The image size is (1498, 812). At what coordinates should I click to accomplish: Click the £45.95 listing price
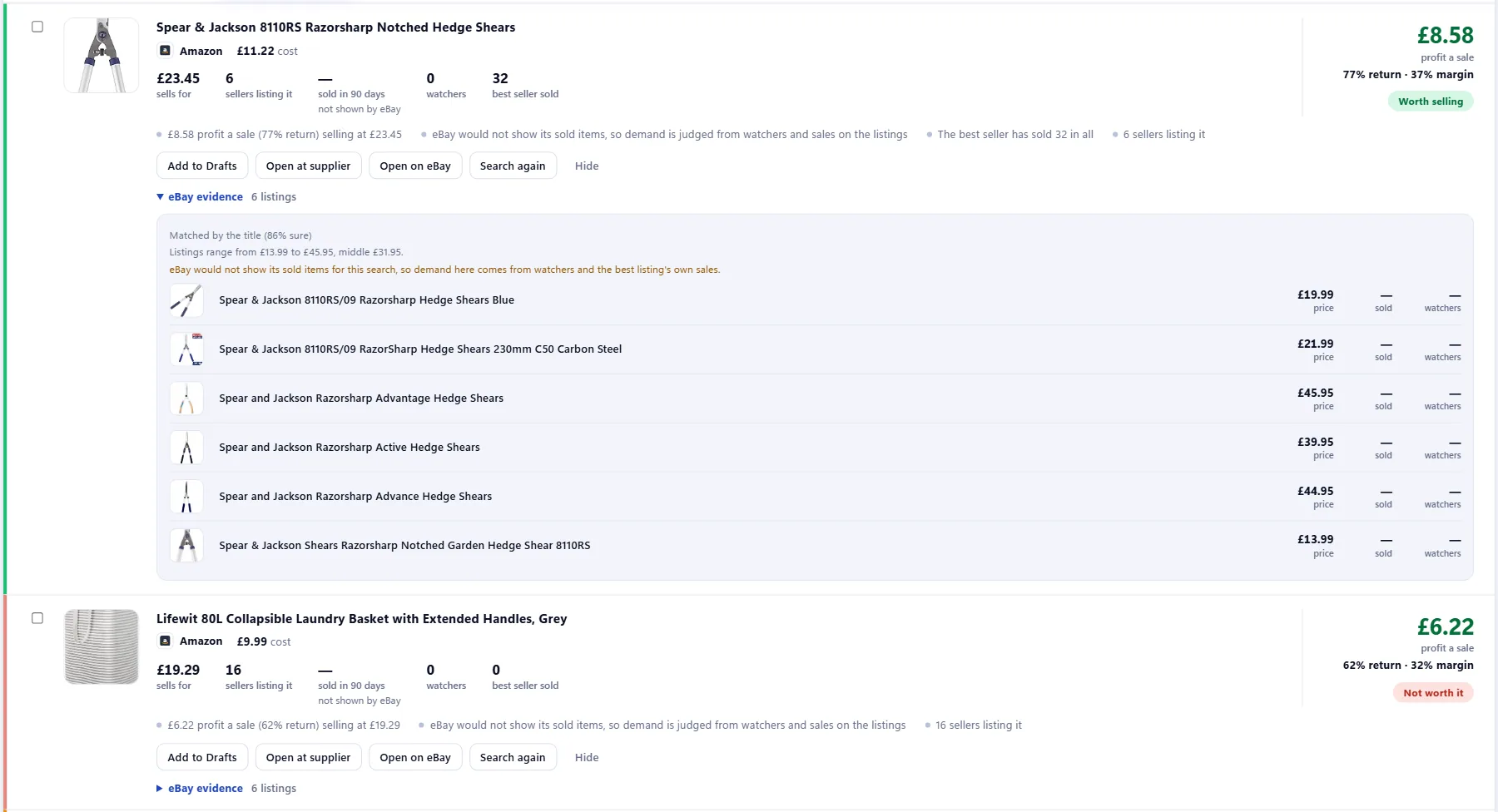[1315, 393]
